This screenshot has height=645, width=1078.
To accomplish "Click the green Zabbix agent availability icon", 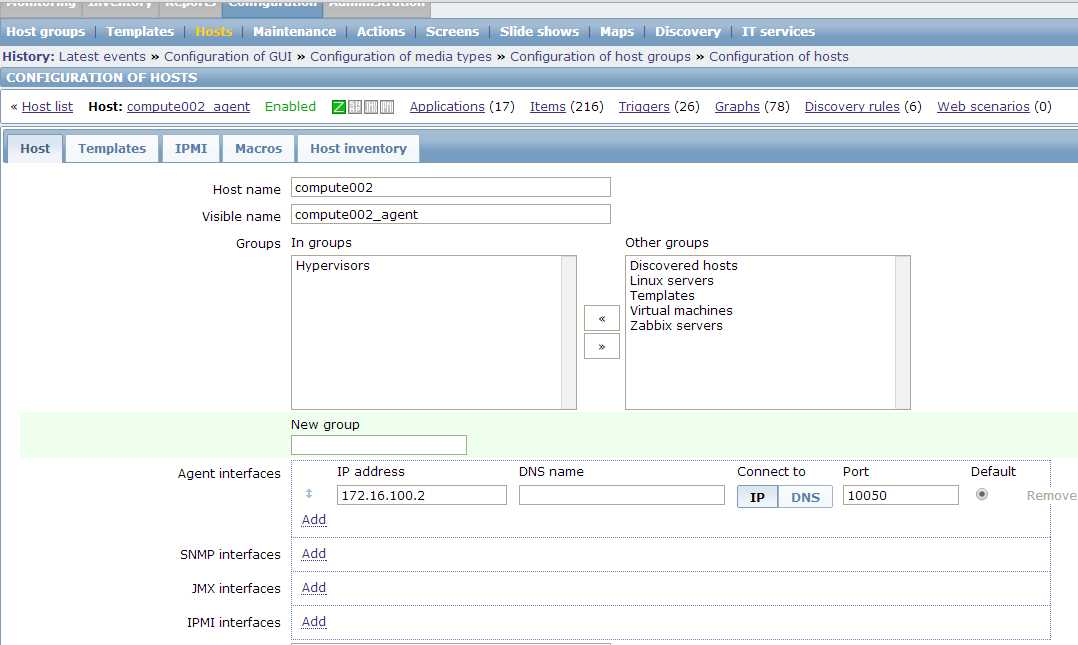I will [x=338, y=107].
